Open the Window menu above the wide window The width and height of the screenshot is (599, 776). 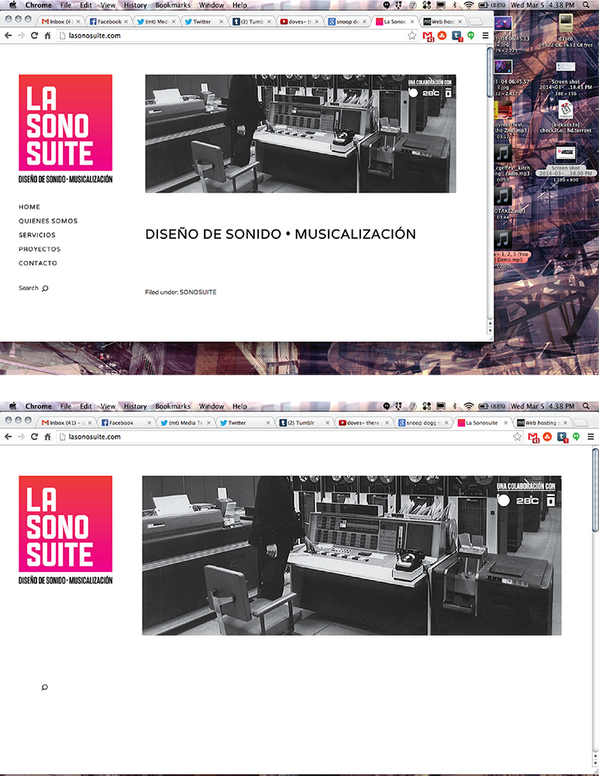pyautogui.click(x=211, y=406)
